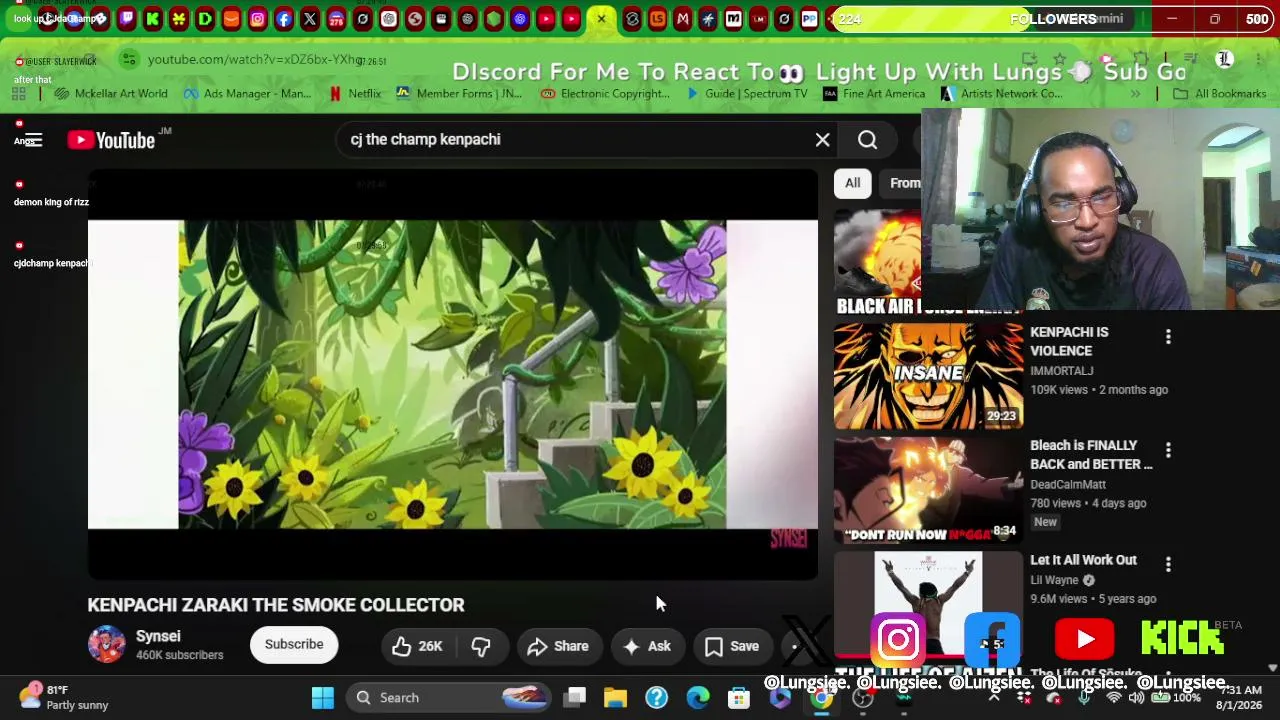Open Google Chrome on the taskbar
The width and height of the screenshot is (1280, 720).
[822, 698]
